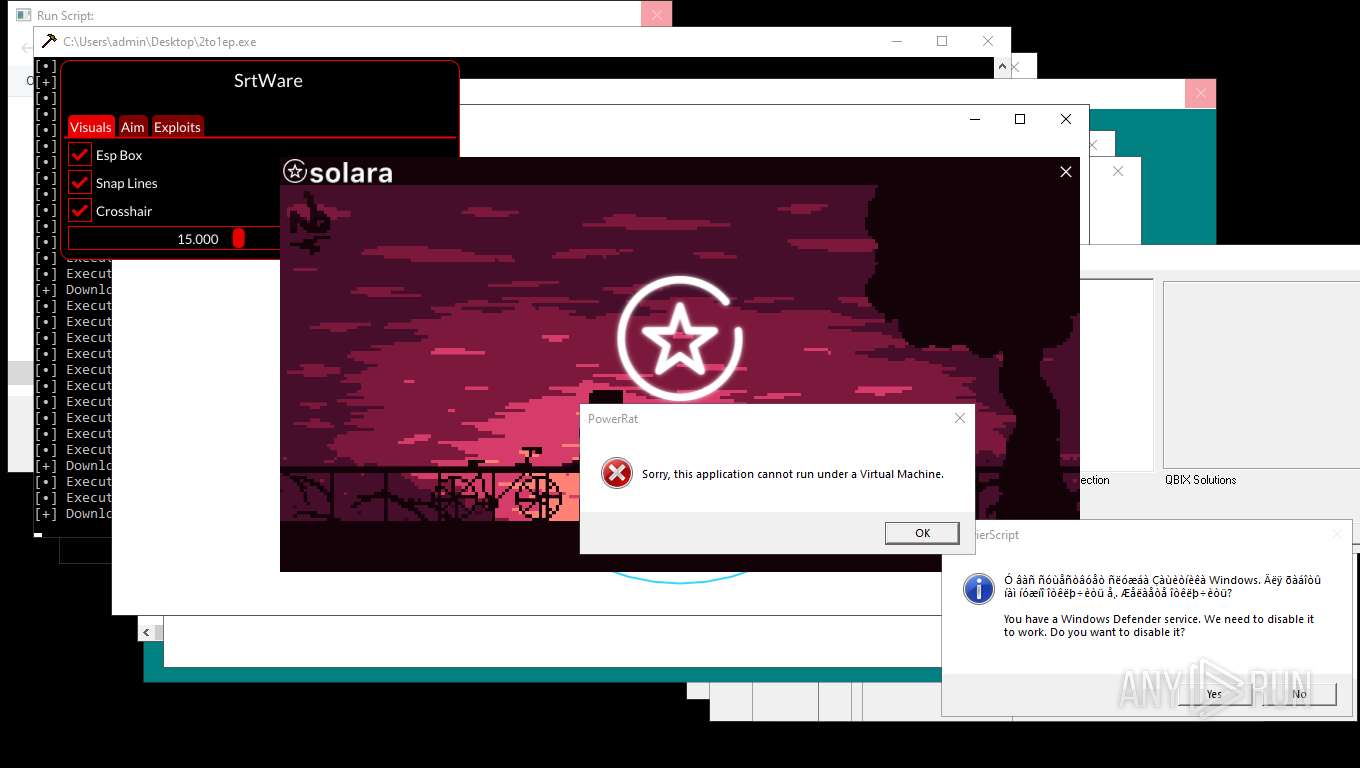Image resolution: width=1360 pixels, height=768 pixels.
Task: Click No in the Windows Defender dialog
Action: [x=1299, y=694]
